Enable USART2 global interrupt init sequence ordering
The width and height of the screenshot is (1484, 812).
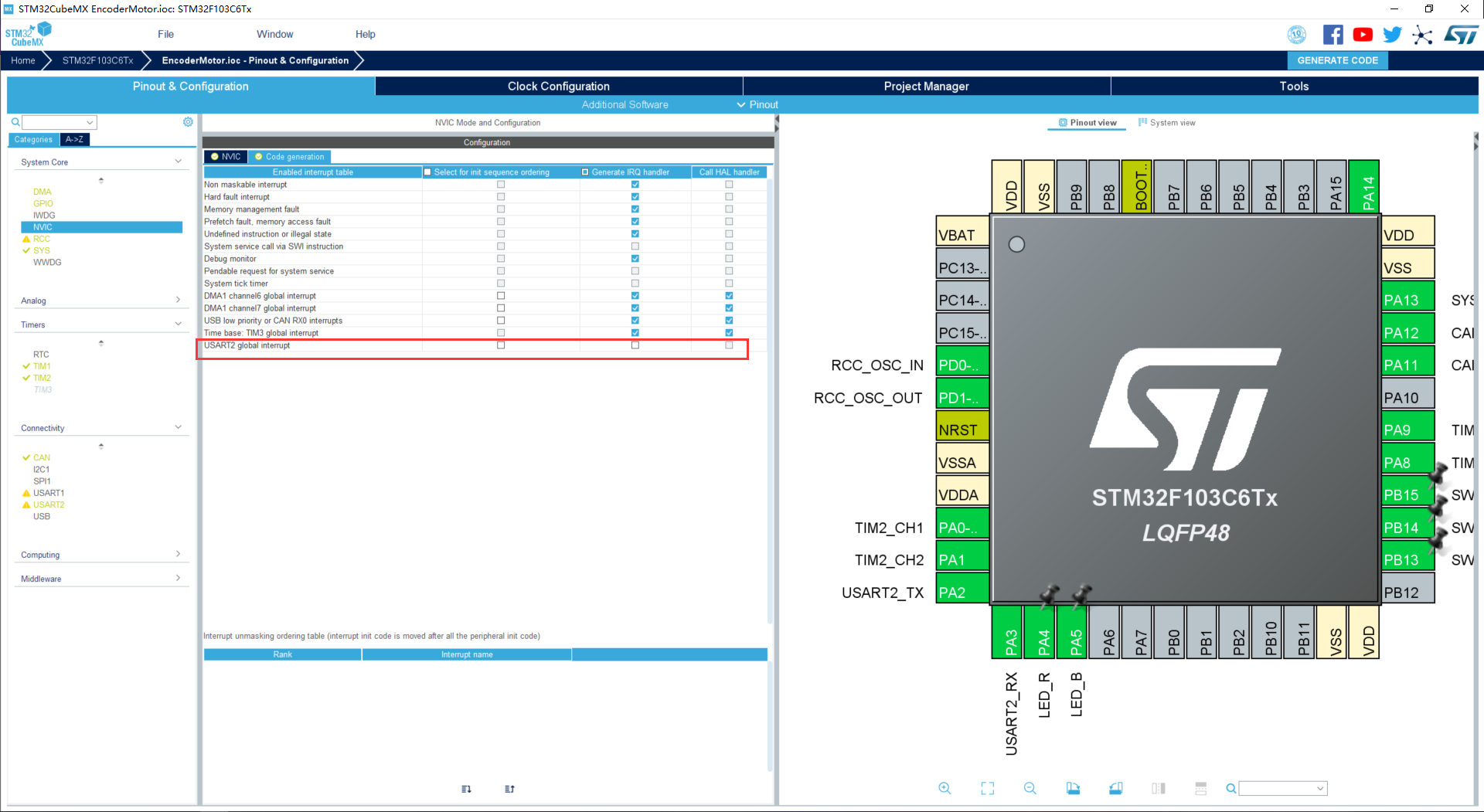point(501,345)
